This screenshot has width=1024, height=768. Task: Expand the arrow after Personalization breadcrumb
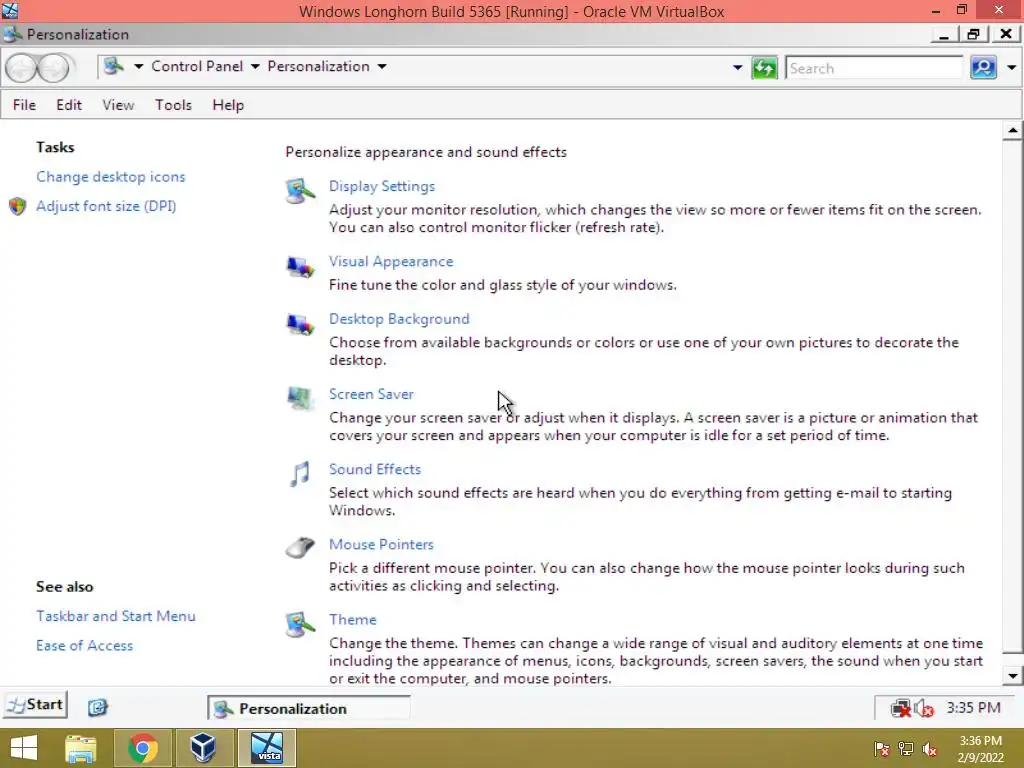(x=382, y=67)
